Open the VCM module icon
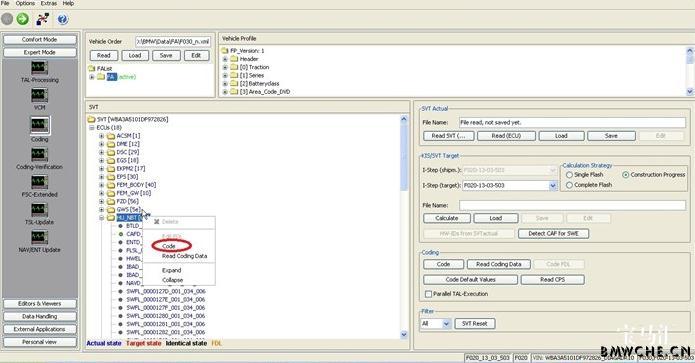 pos(39,95)
